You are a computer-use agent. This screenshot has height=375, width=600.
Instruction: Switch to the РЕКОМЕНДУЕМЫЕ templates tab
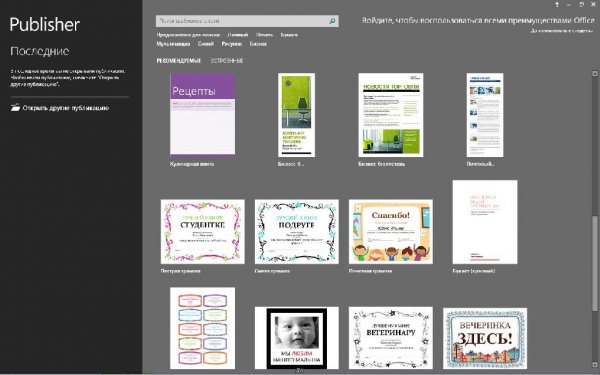click(179, 61)
